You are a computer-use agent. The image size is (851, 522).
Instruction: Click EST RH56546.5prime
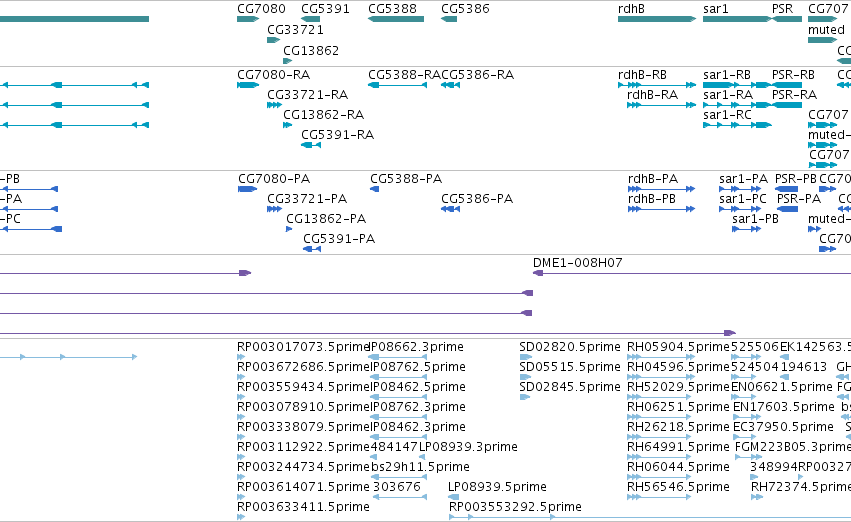pos(678,487)
